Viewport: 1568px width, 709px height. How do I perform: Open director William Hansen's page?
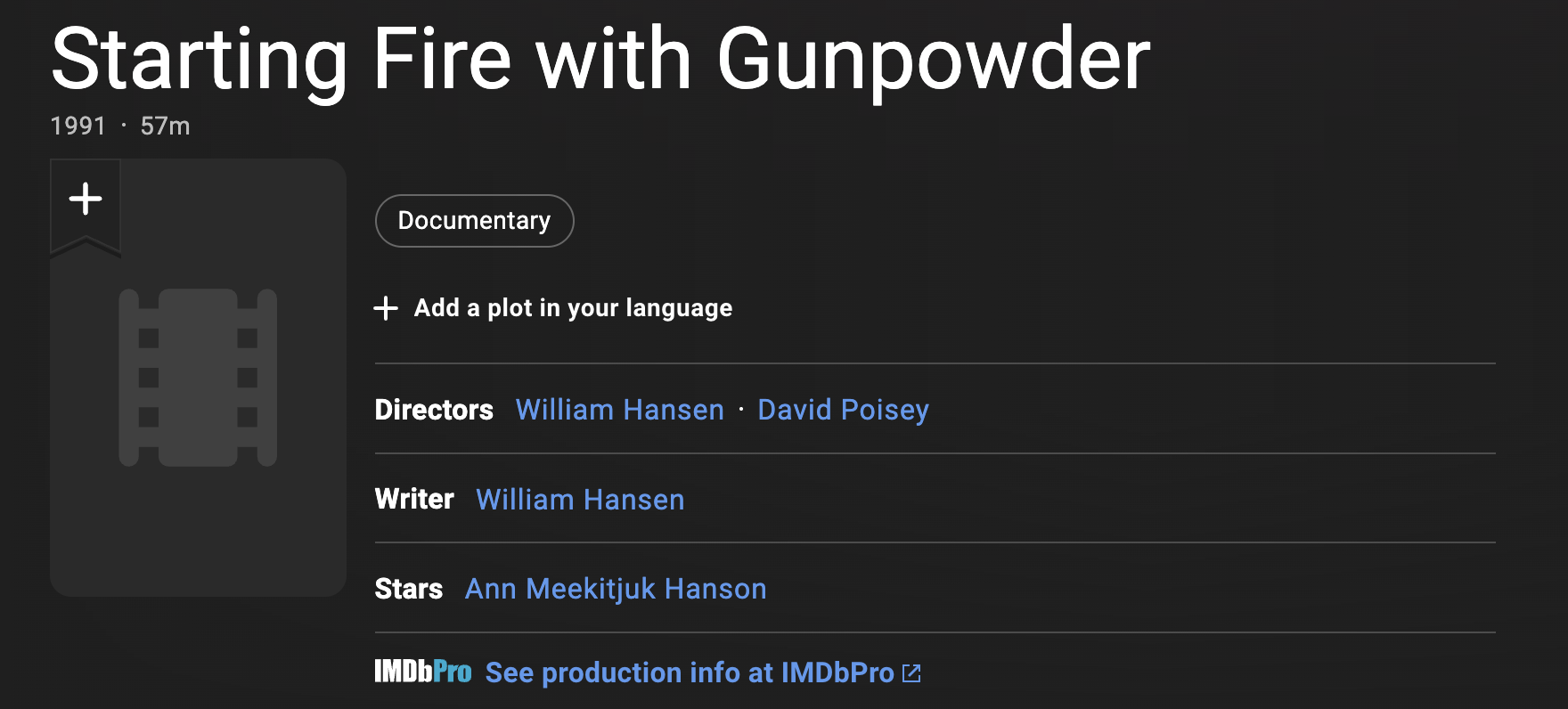pos(620,410)
